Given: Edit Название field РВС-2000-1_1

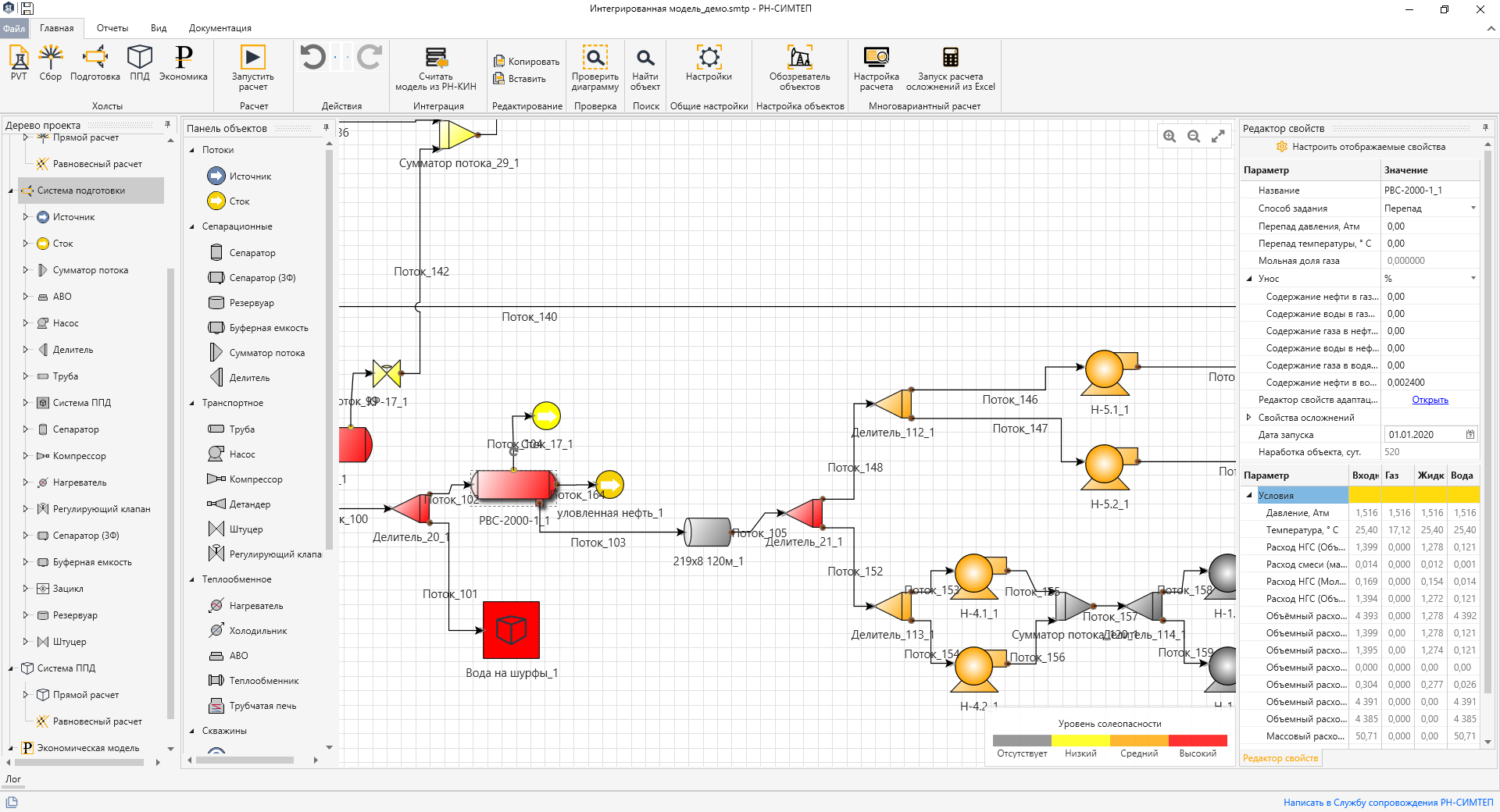Looking at the screenshot, I should 1430,191.
